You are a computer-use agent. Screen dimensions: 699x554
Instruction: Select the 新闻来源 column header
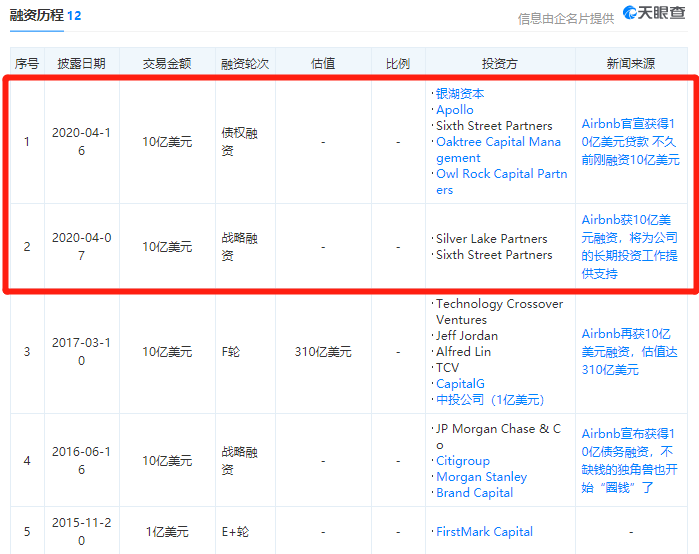(631, 63)
